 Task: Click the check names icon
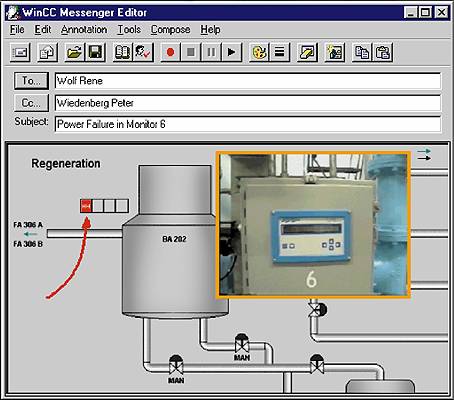[x=143, y=52]
